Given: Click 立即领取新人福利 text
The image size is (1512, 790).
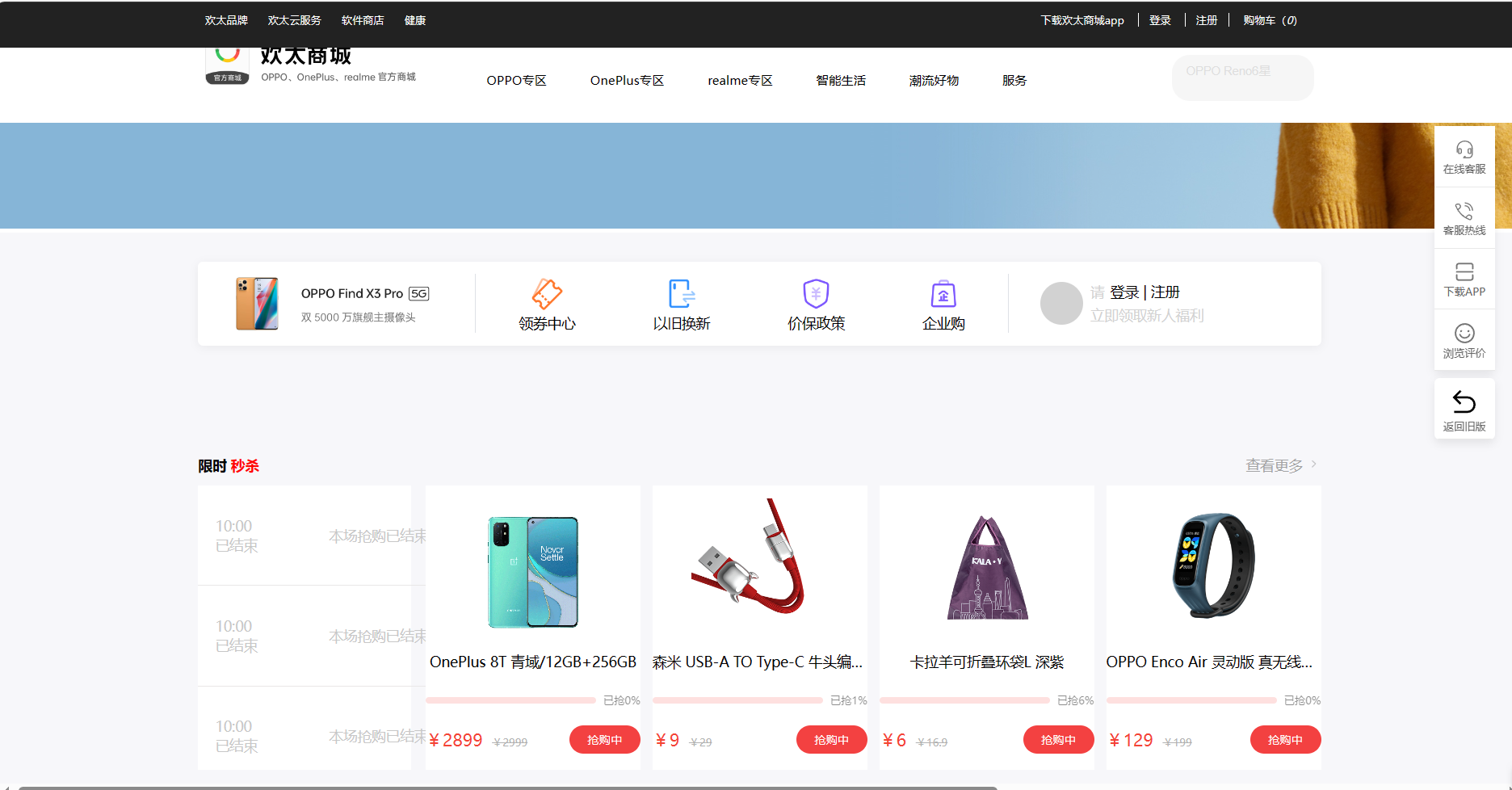Looking at the screenshot, I should (1147, 316).
